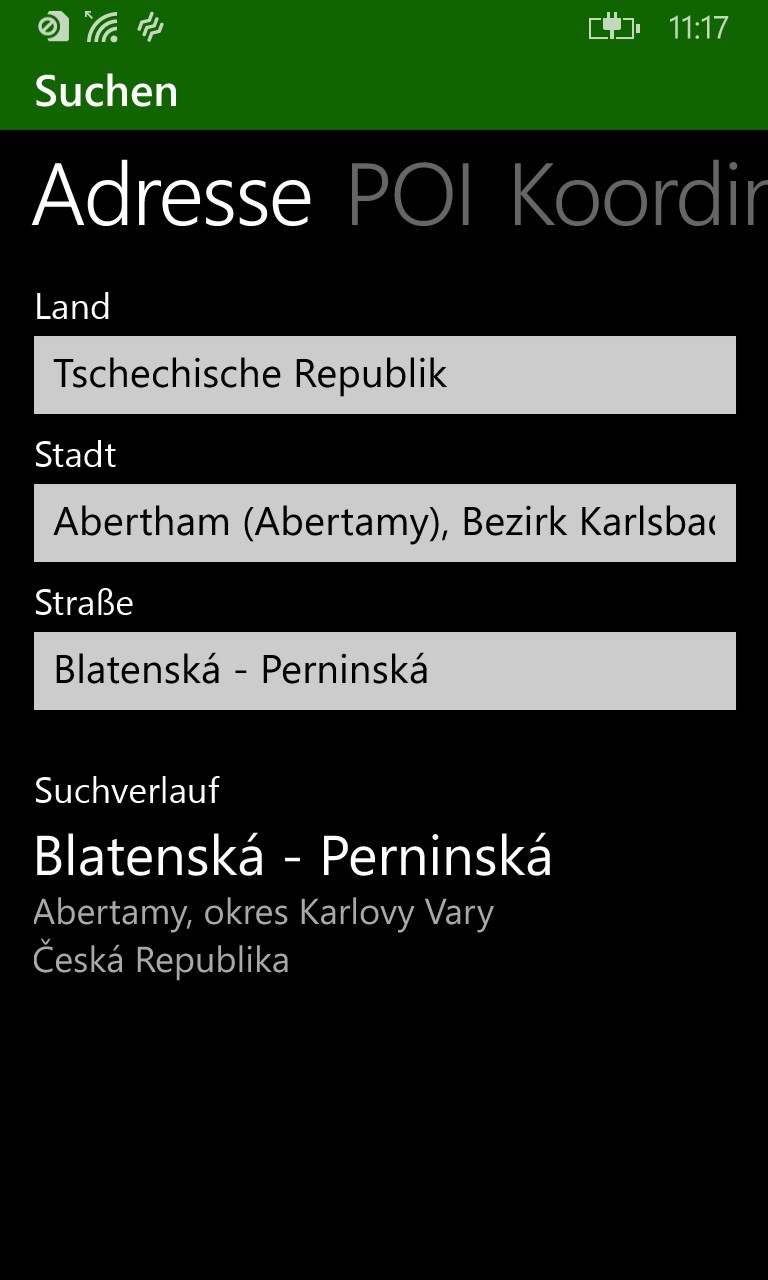This screenshot has height=1280, width=768.
Task: Select the Adresse tab
Action: (x=172, y=196)
